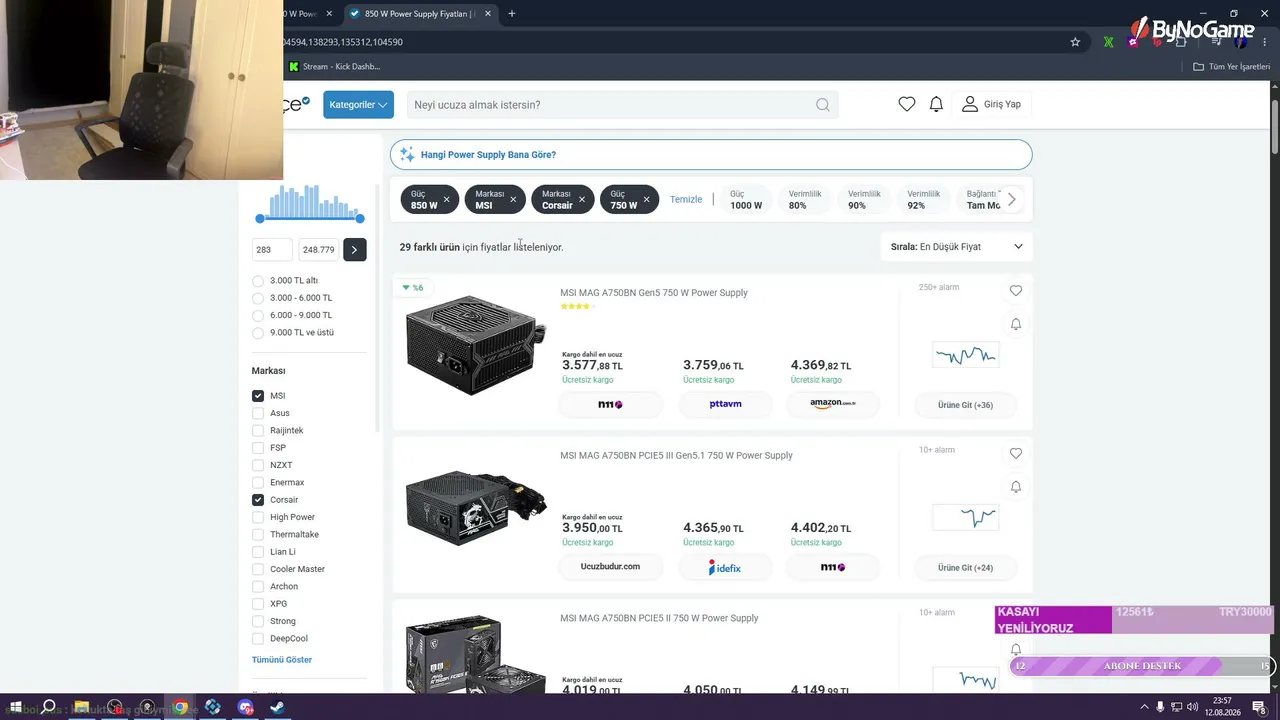This screenshot has height=720, width=1280.
Task: Open the notifications bell in the site header
Action: click(936, 104)
